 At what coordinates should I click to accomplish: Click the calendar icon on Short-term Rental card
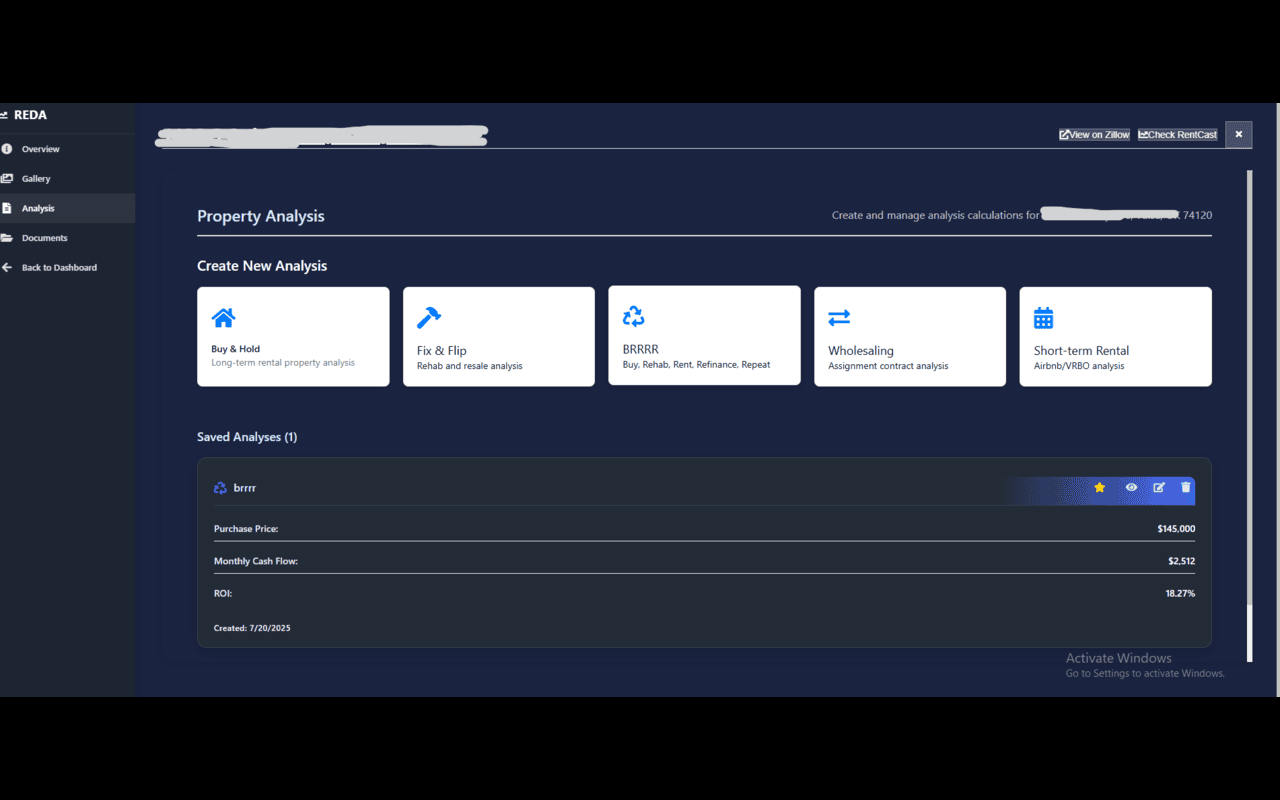[1043, 318]
